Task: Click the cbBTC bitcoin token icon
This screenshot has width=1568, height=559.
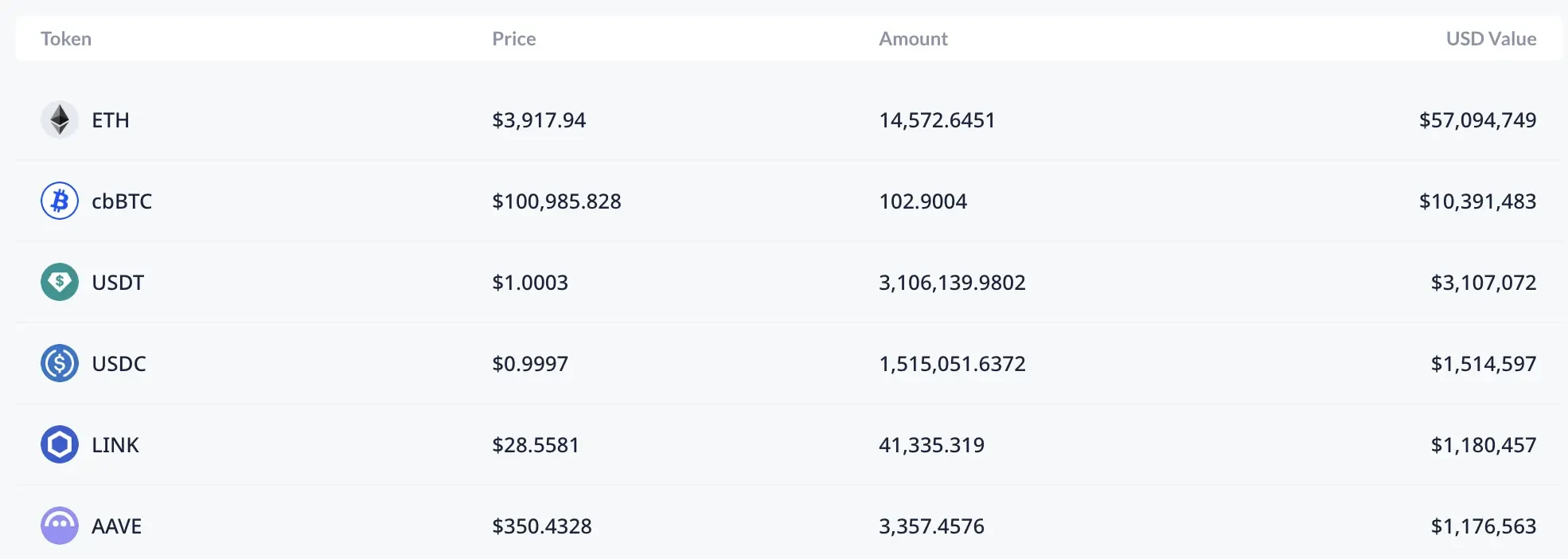Action: pos(60,201)
